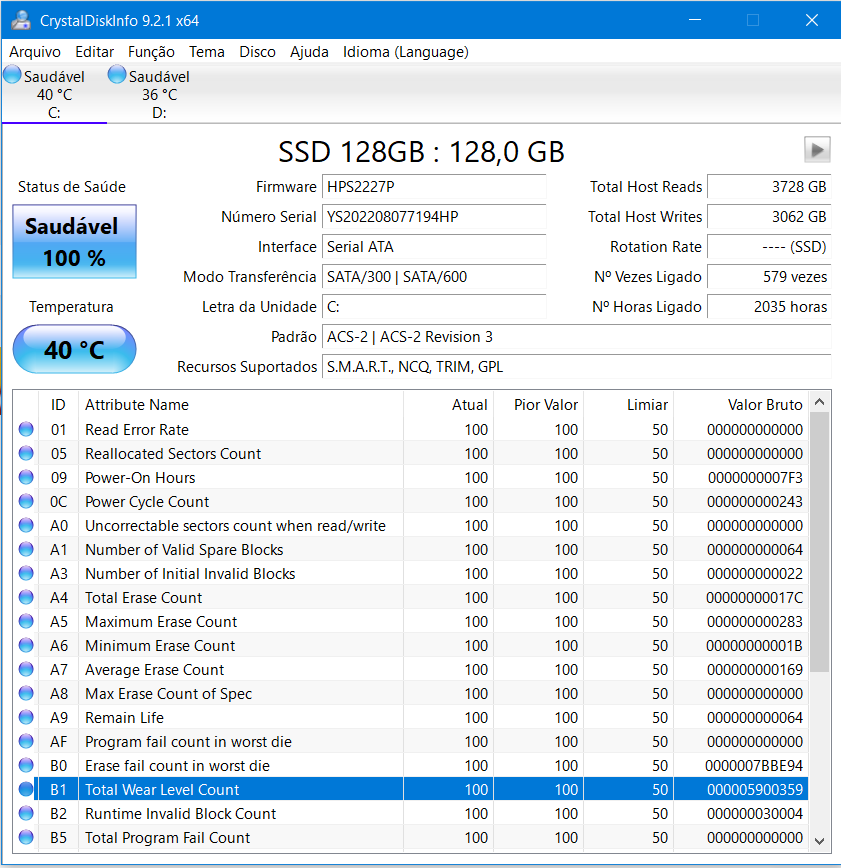Click the status circle for Power Cycle Count
The width and height of the screenshot is (841, 868).
tap(26, 501)
